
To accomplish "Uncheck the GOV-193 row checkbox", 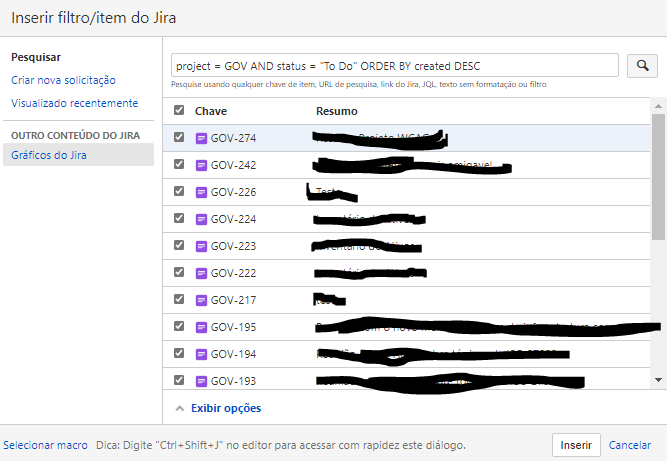I will 179,380.
